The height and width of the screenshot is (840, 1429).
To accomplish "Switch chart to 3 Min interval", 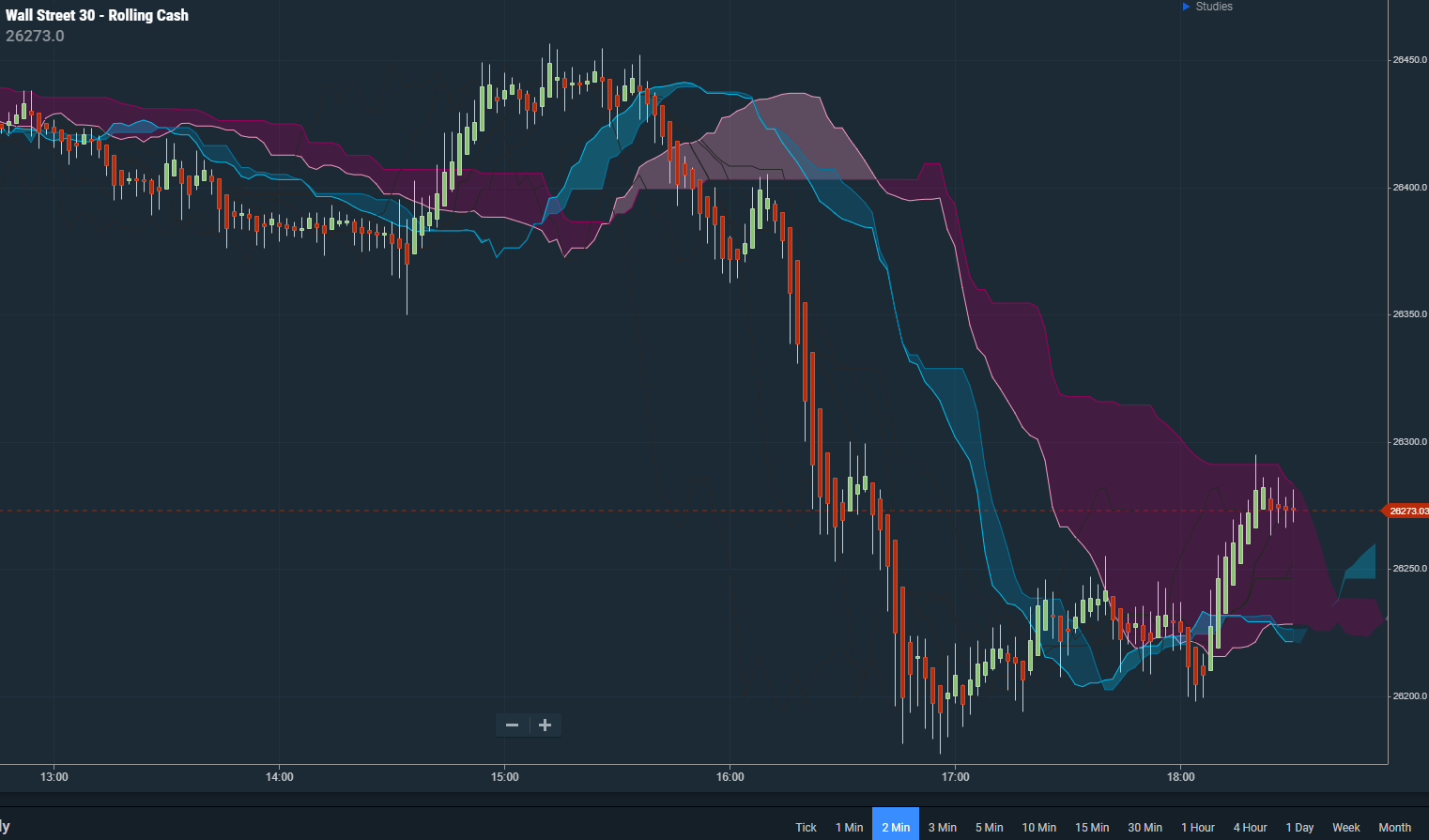I will tap(943, 827).
